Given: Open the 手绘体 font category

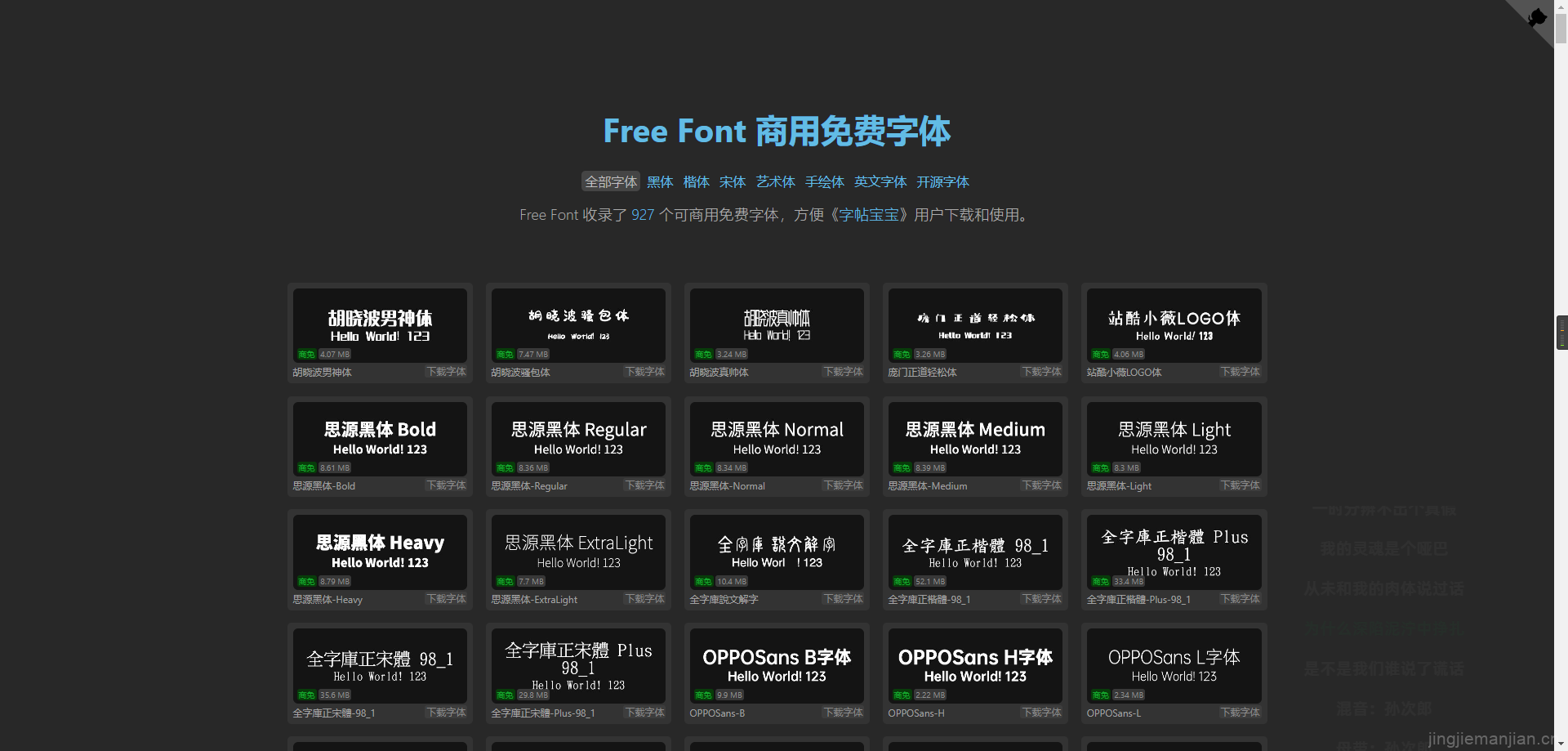Looking at the screenshot, I should (824, 182).
